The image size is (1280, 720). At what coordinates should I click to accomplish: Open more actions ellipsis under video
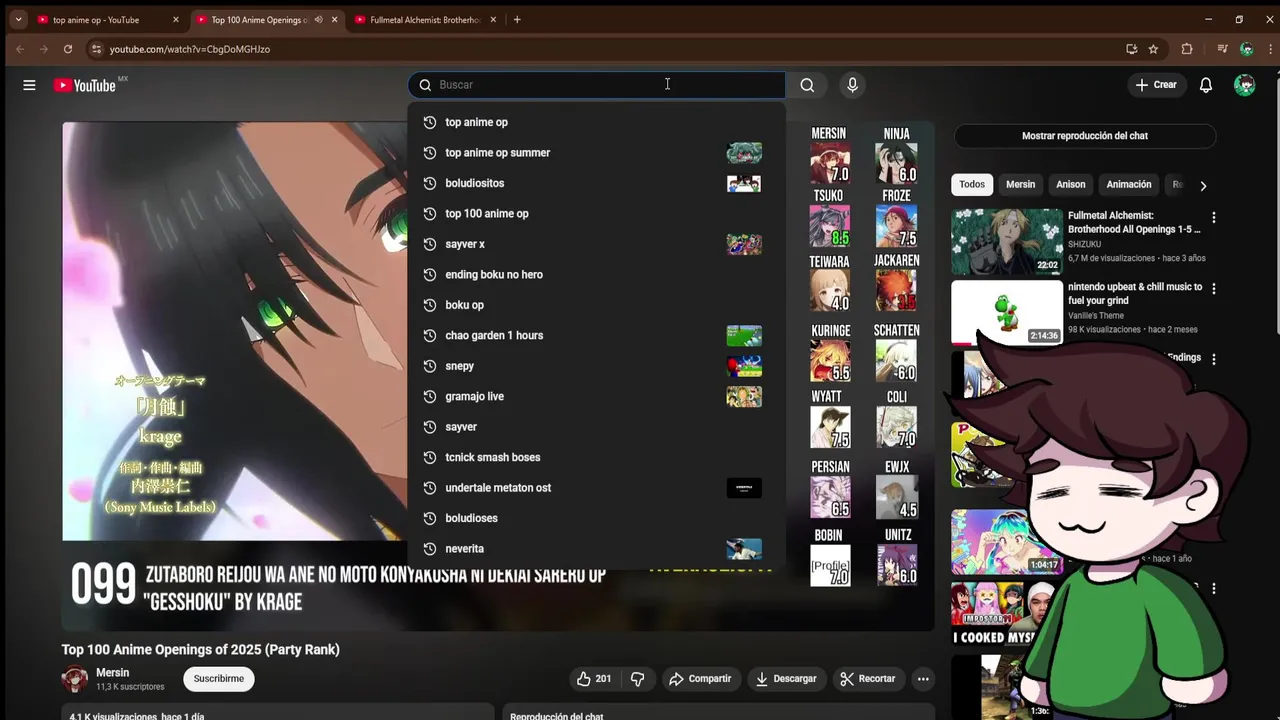coord(923,679)
